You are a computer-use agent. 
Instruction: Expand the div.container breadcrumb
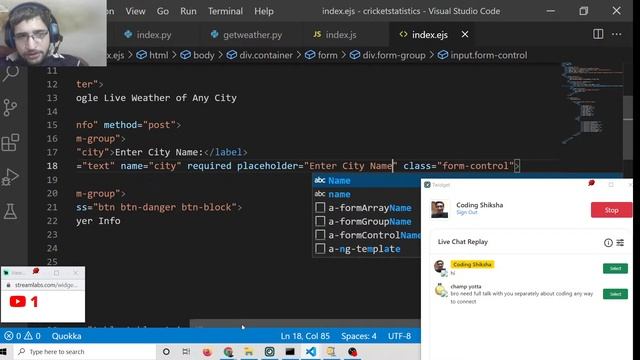260,55
